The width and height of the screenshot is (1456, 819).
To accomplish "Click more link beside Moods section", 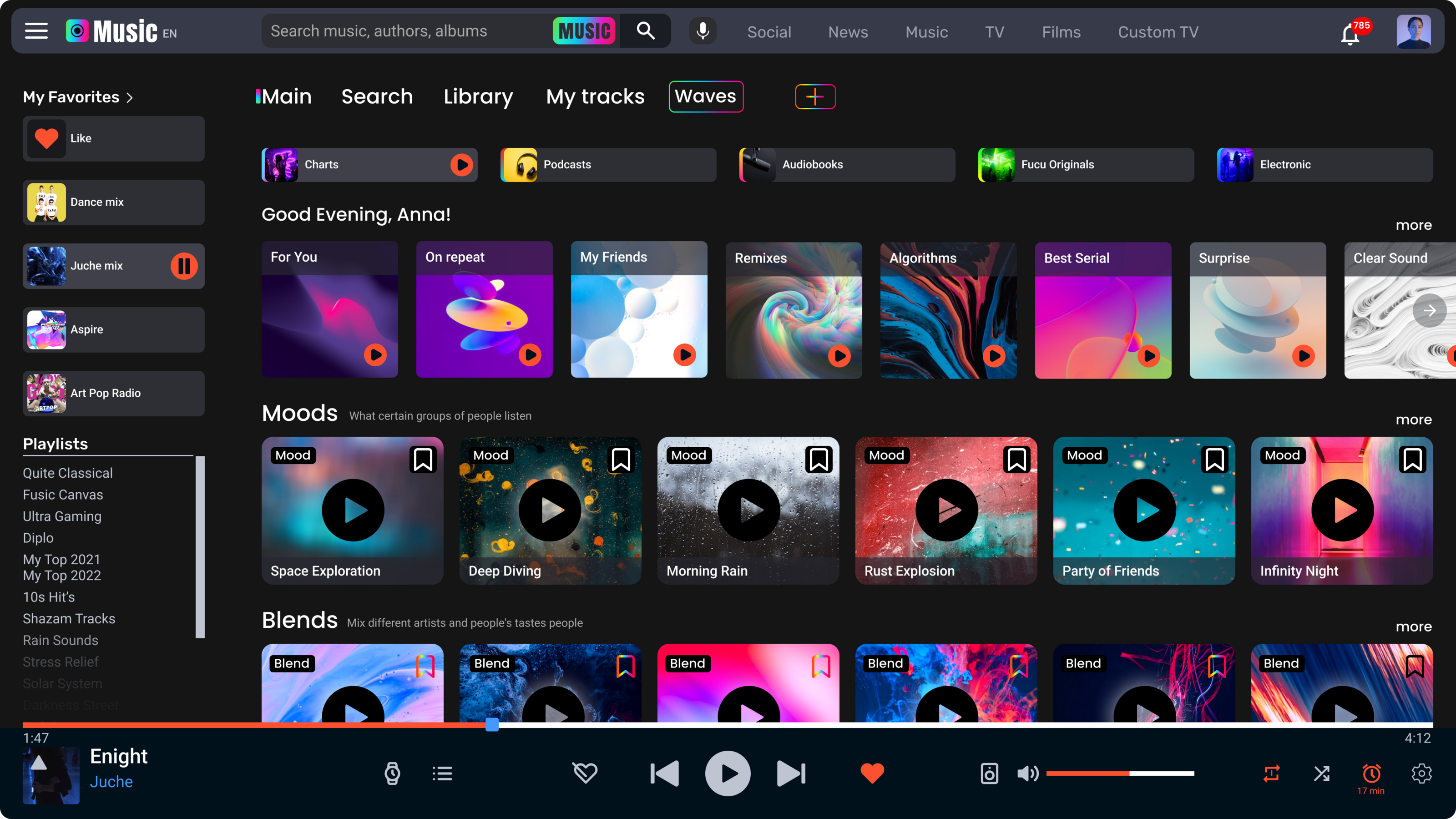I will [1413, 420].
